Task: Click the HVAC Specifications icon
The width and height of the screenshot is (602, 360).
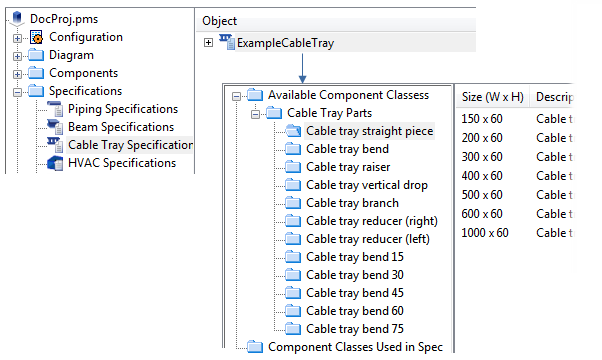Action: tap(55, 163)
